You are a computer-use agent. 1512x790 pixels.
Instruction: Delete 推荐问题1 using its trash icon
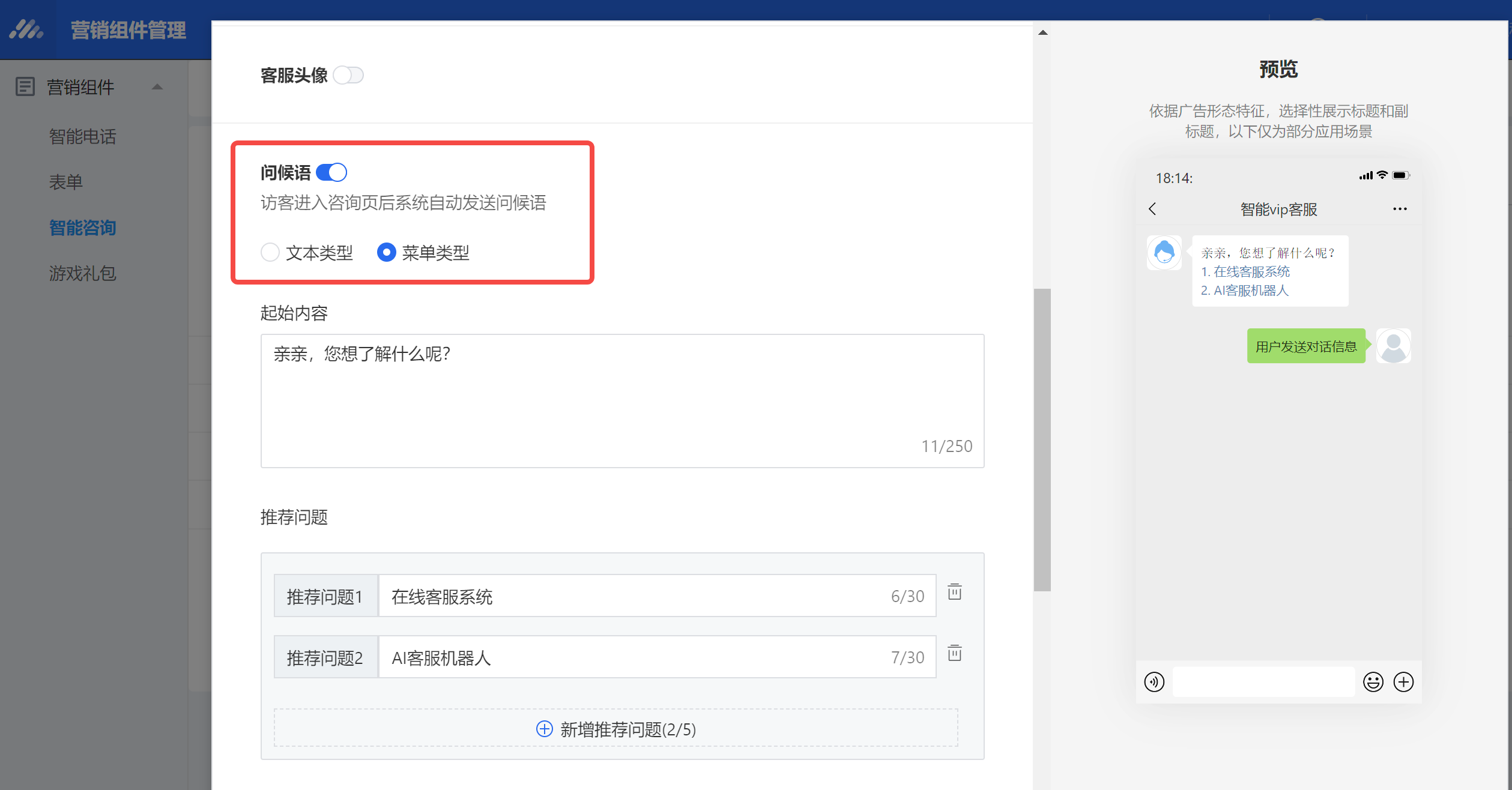954,592
